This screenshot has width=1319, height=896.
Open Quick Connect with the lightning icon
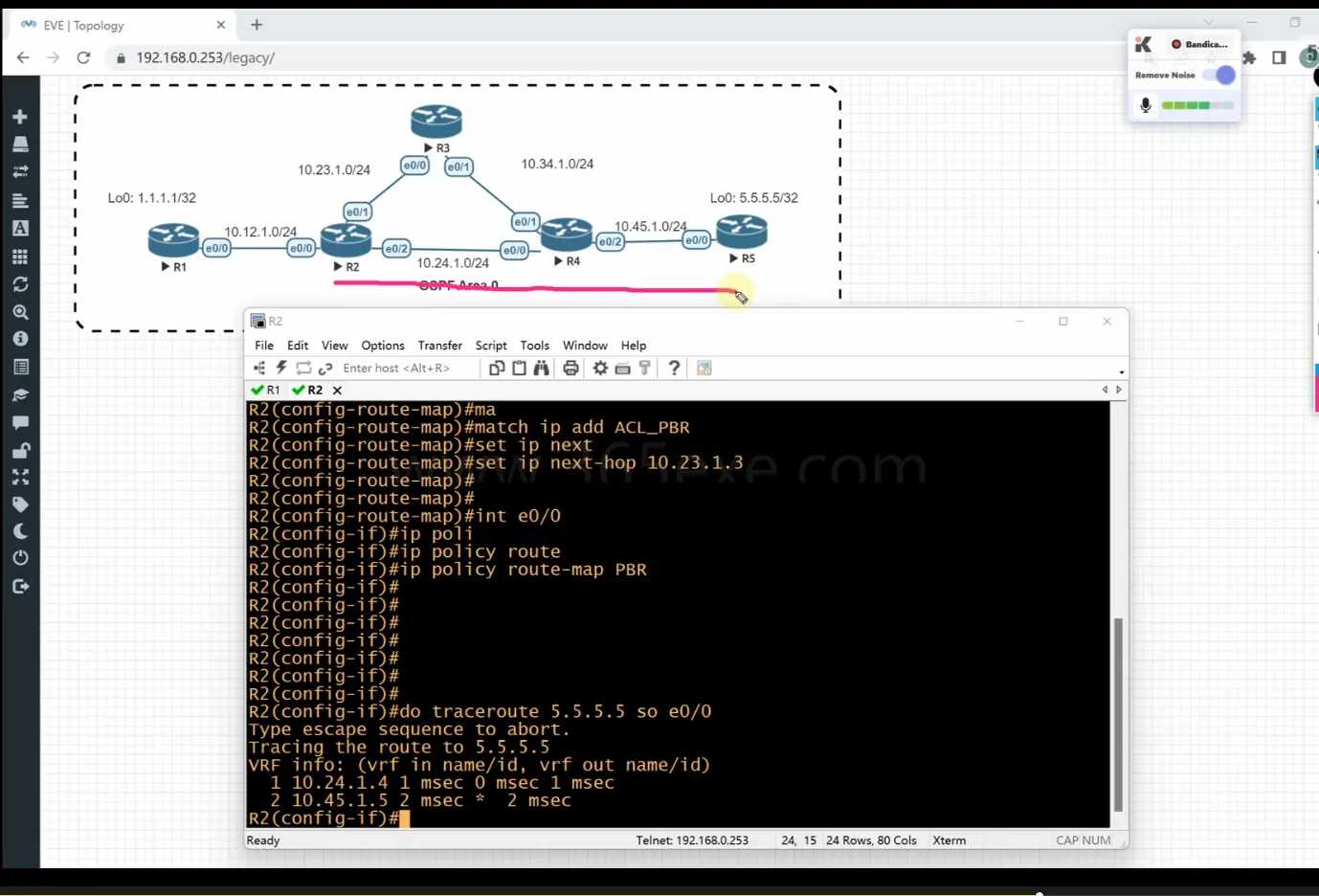[x=280, y=368]
